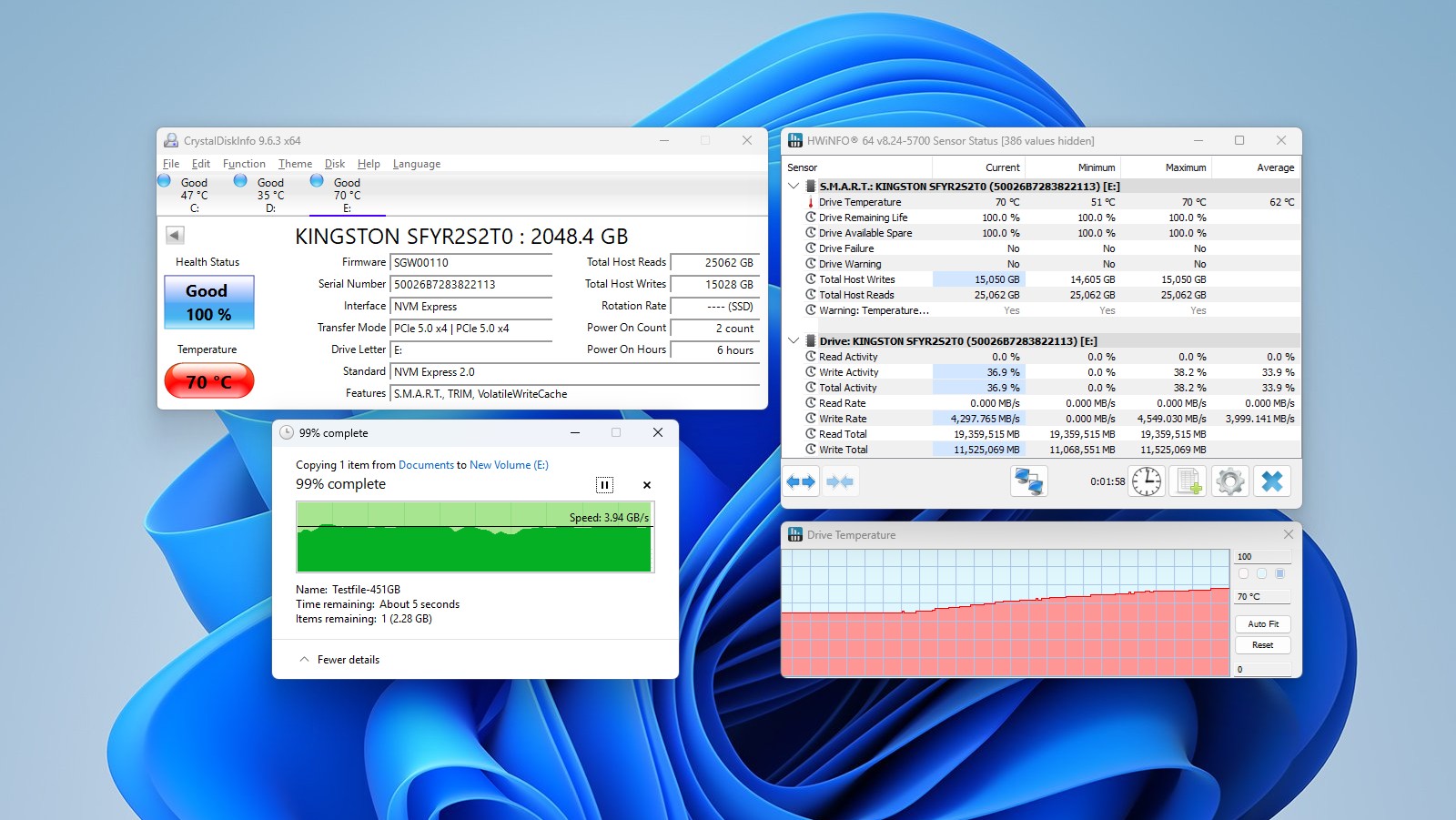Click the drive icon in Drive: KINGSTON group header
1456x820 pixels.
pyautogui.click(x=810, y=340)
